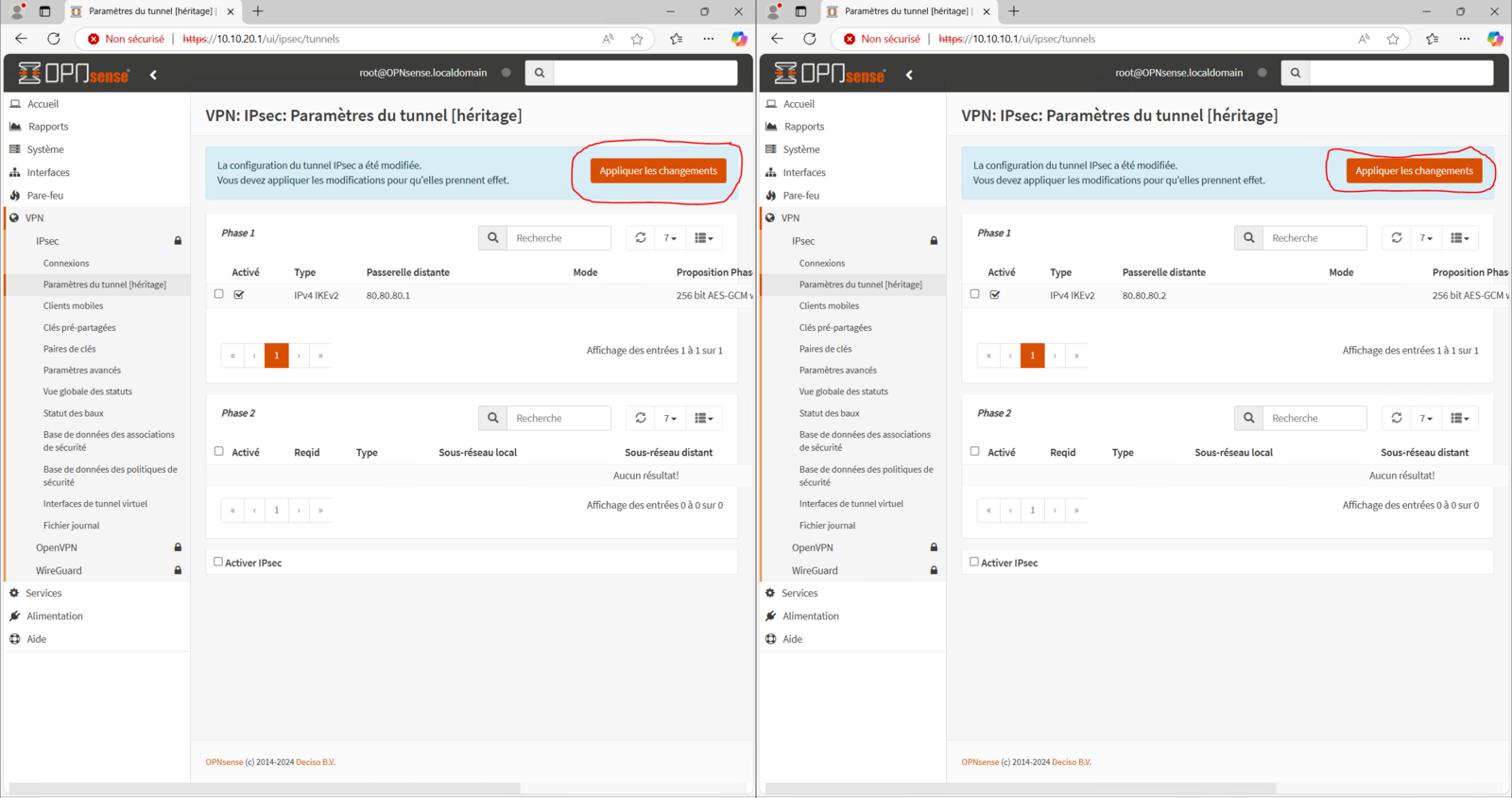Apply changes on the 10.10.10.1 firewall

pyautogui.click(x=1414, y=171)
